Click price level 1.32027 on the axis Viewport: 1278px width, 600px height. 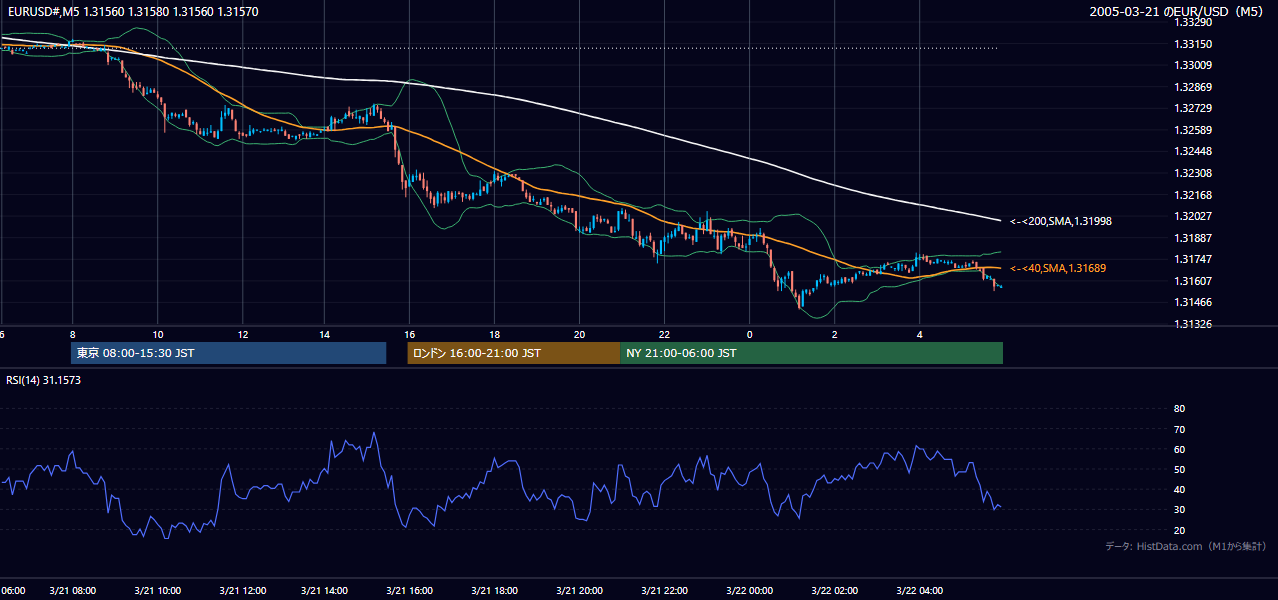[x=1193, y=216]
